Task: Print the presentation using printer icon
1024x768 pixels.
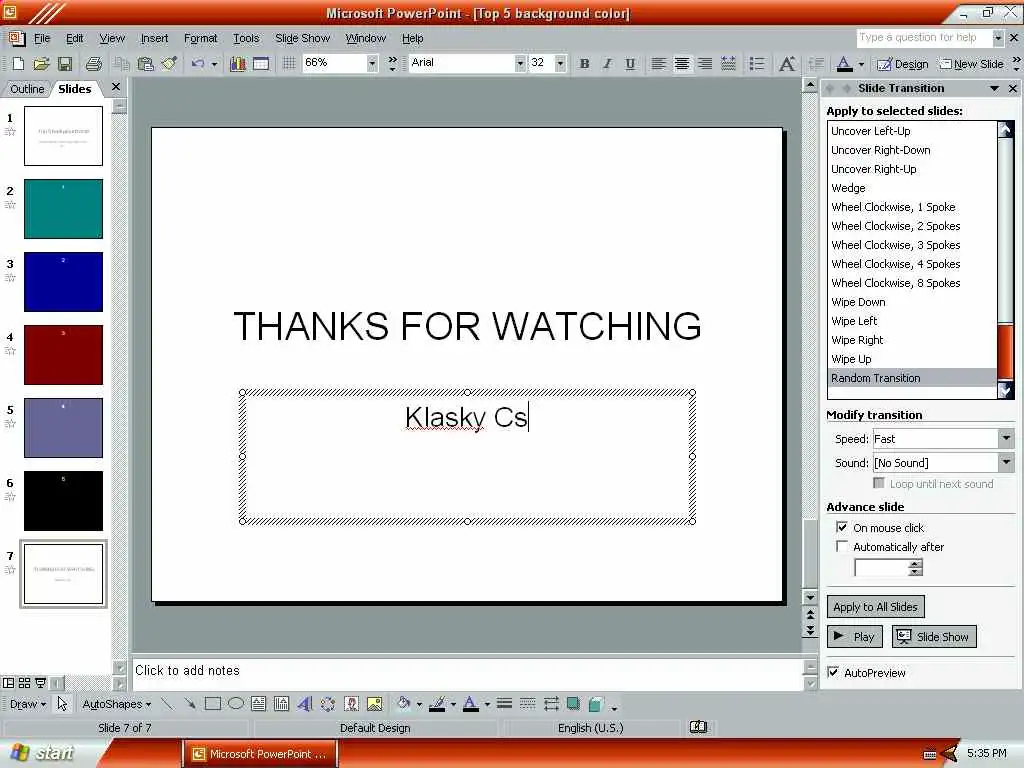Action: click(94, 63)
